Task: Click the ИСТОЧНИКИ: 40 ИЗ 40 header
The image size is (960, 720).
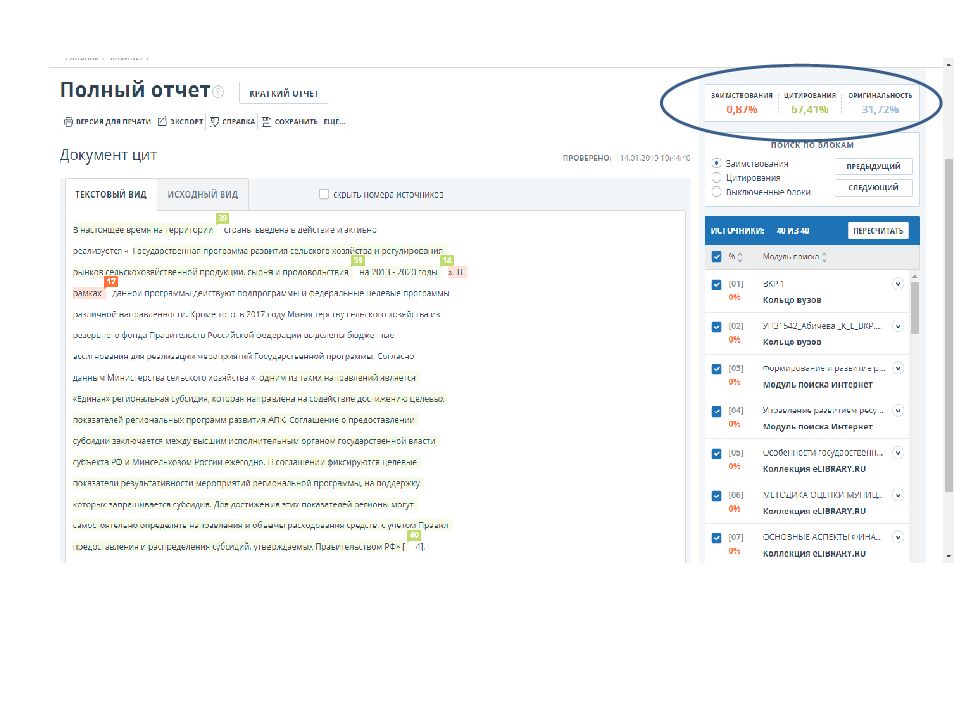Action: click(x=760, y=231)
